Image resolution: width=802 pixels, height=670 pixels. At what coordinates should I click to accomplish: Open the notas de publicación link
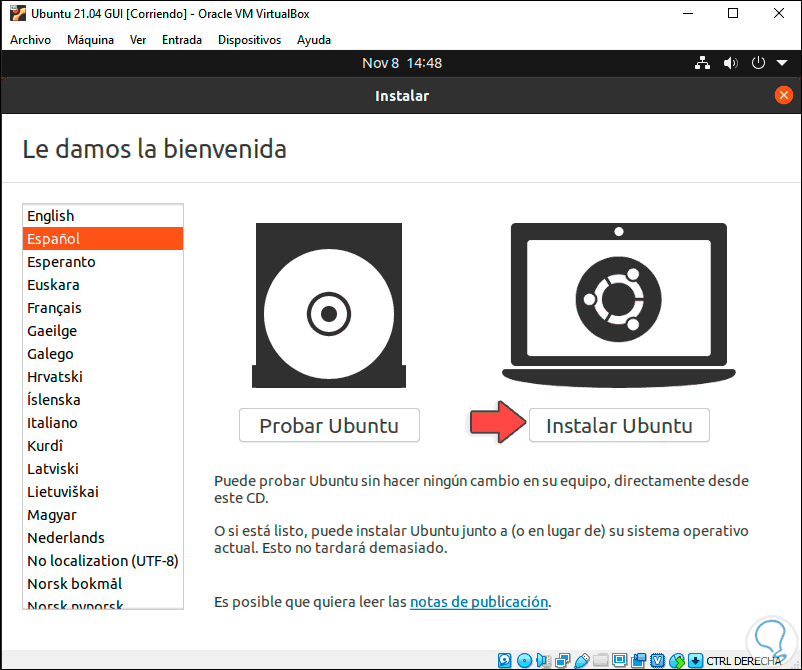(479, 601)
